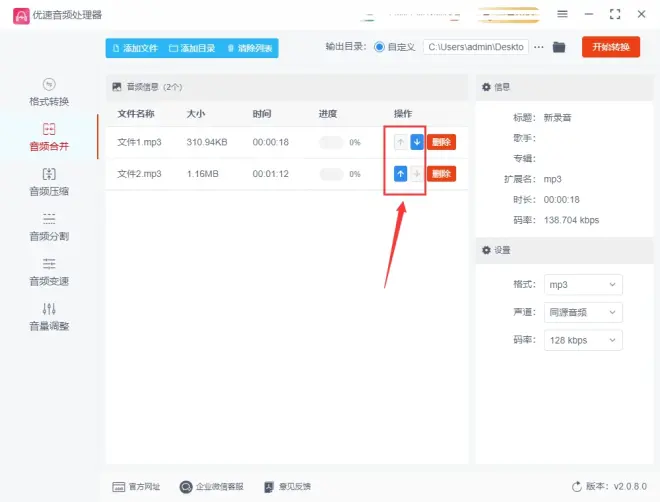
Task: Open the output folder icon
Action: 559,47
